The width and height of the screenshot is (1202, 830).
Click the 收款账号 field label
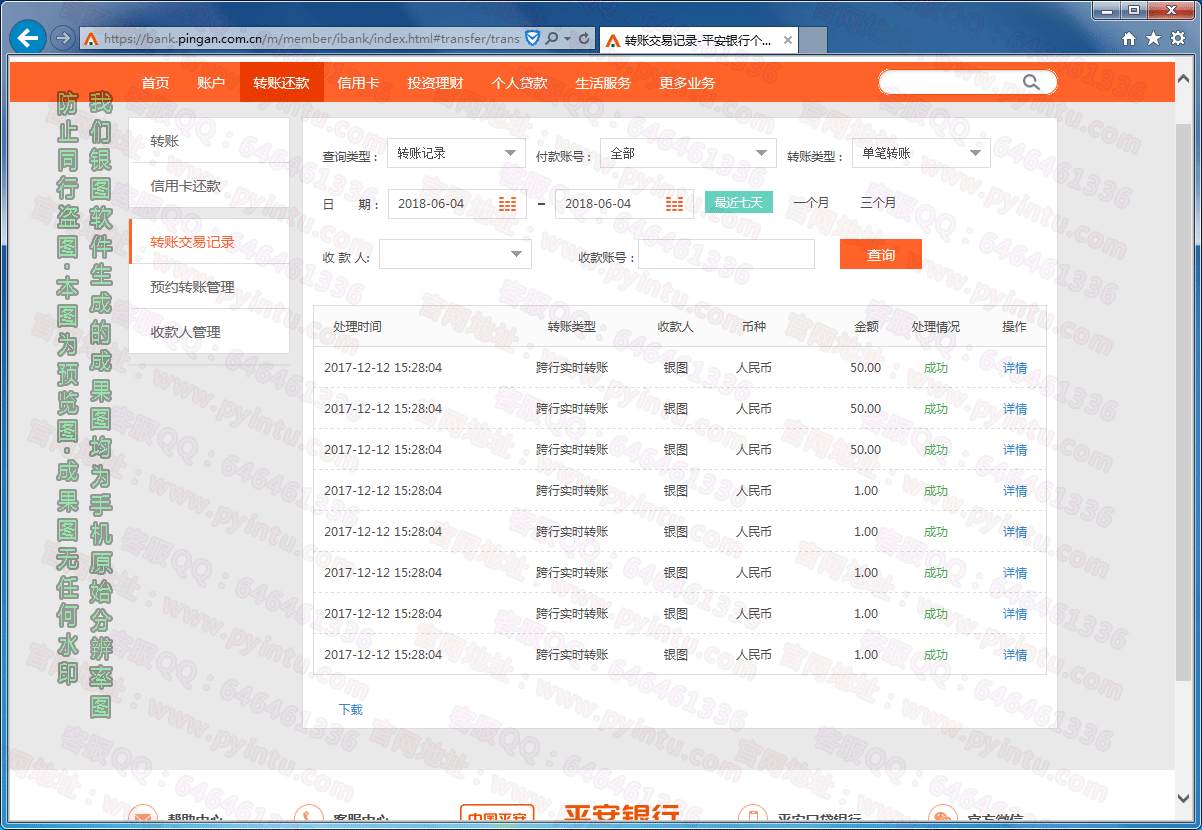(607, 257)
